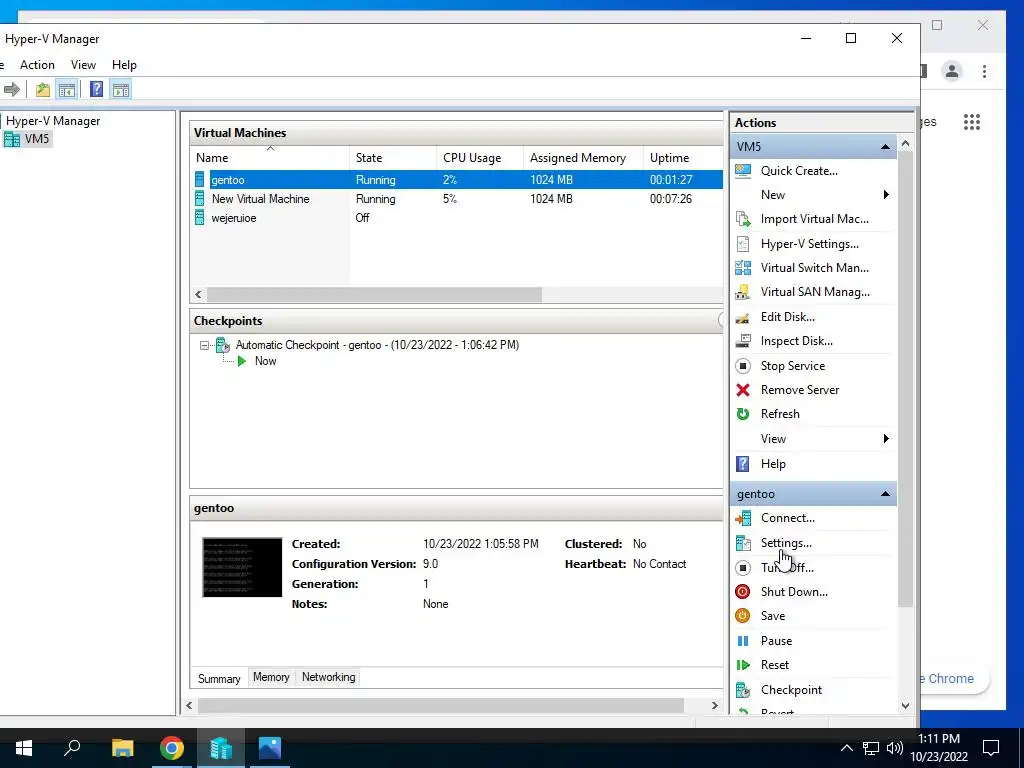Click the Connect icon for gentoo

[x=743, y=518]
